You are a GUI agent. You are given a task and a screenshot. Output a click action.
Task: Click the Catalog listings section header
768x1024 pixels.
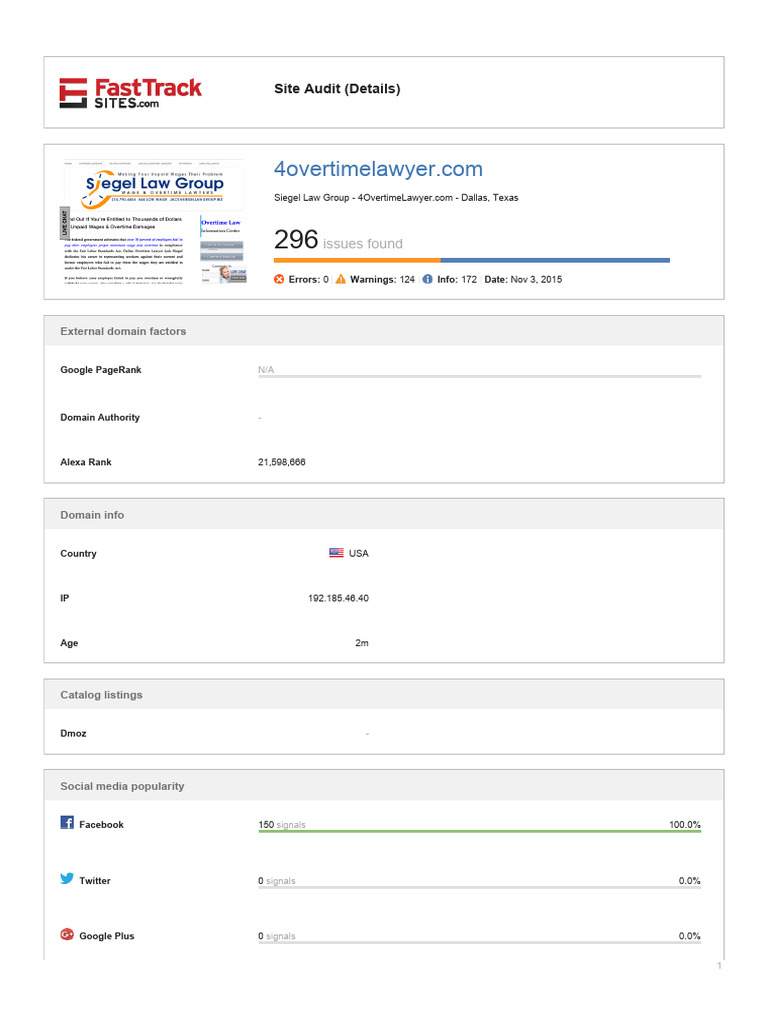(x=101, y=695)
